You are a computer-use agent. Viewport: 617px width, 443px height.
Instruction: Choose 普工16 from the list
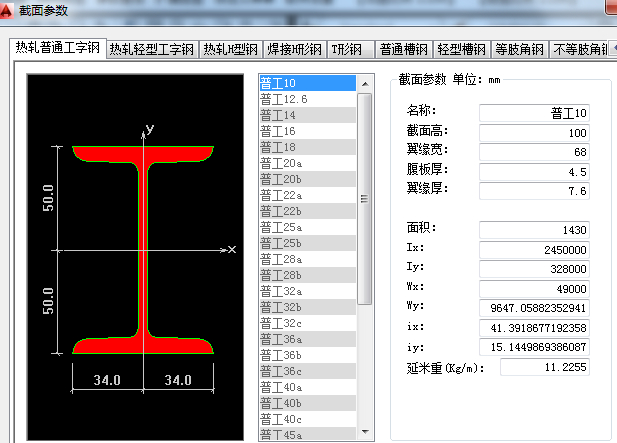click(x=308, y=131)
